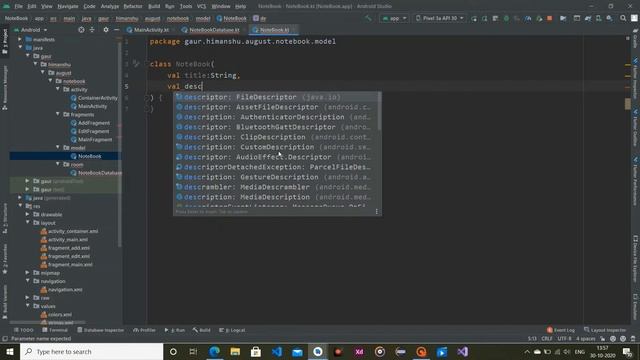Image resolution: width=640 pixels, height=360 pixels.
Task: Select NoteBookDatabase in project tree
Action: coord(96,173)
